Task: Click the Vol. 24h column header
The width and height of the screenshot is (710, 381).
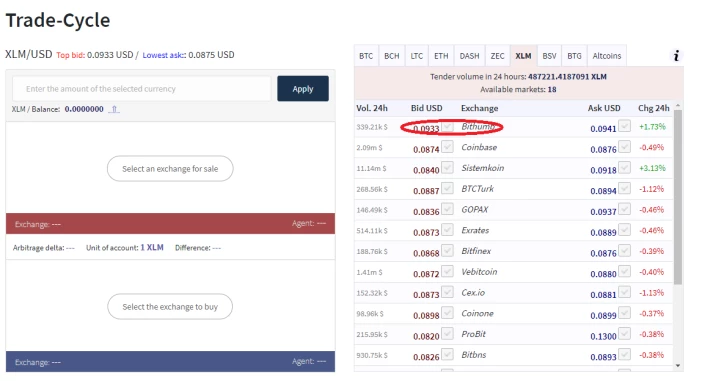Action: tap(372, 108)
